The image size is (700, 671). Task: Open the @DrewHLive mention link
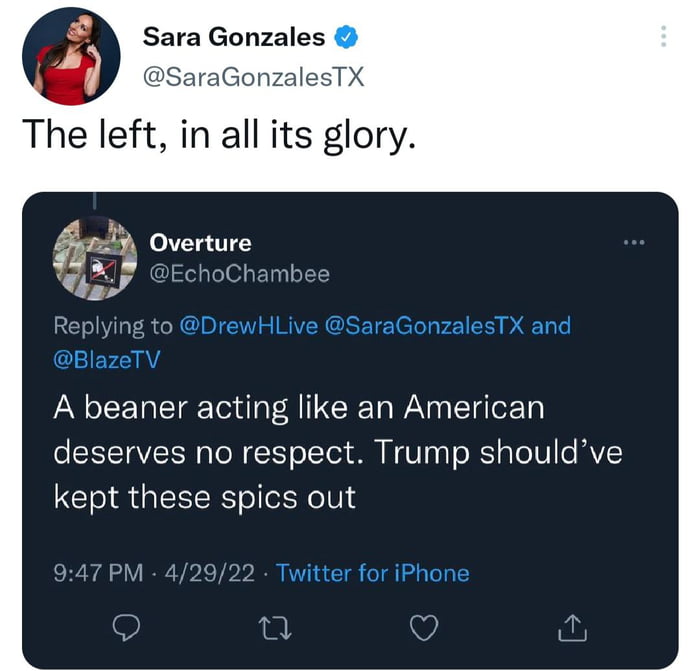pos(248,326)
